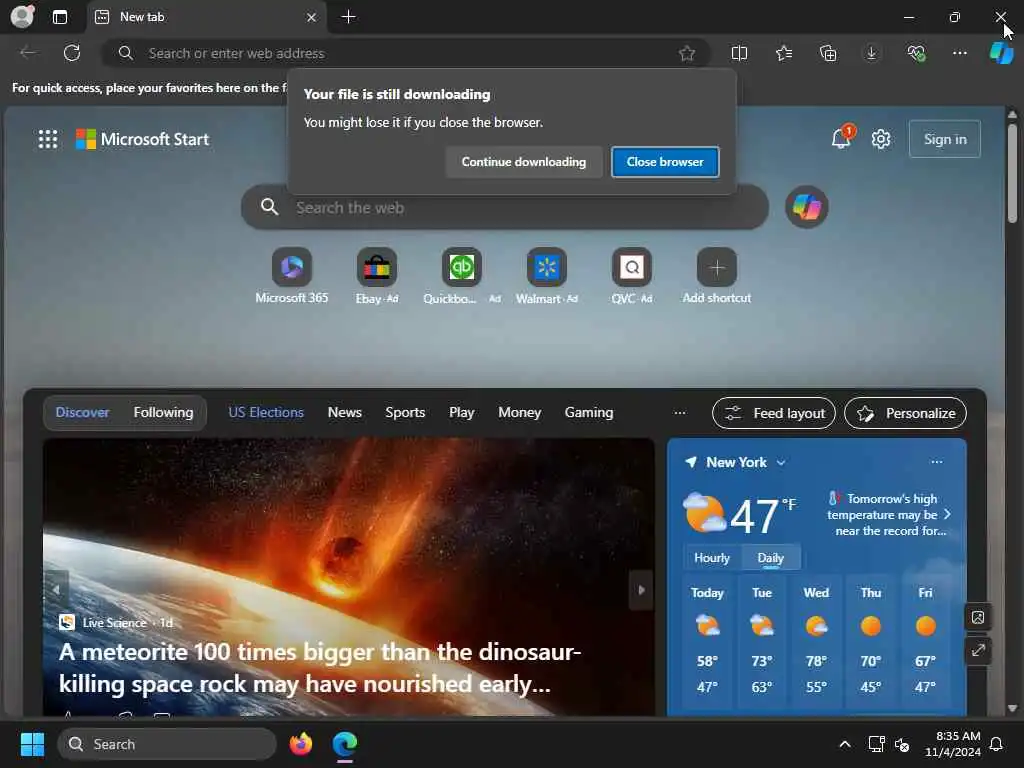Close the New tab tab

(x=312, y=17)
